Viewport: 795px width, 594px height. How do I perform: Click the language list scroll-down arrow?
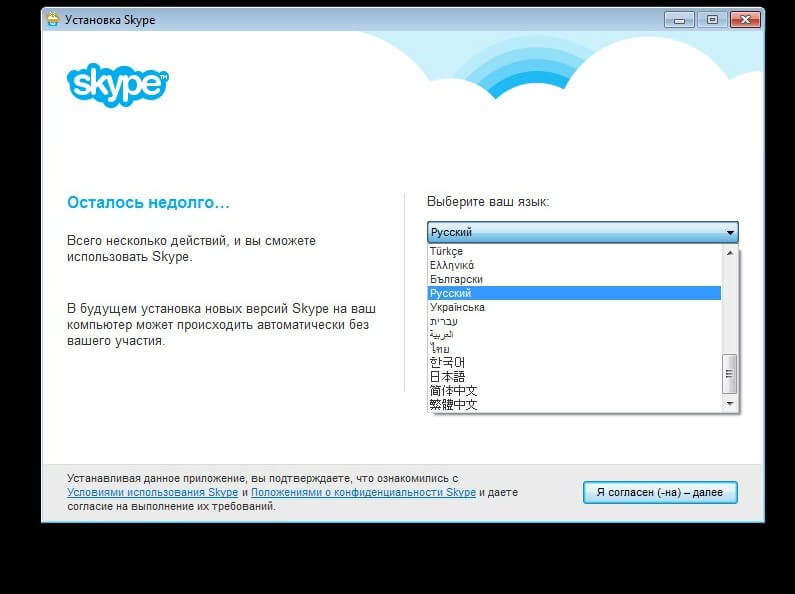click(730, 404)
